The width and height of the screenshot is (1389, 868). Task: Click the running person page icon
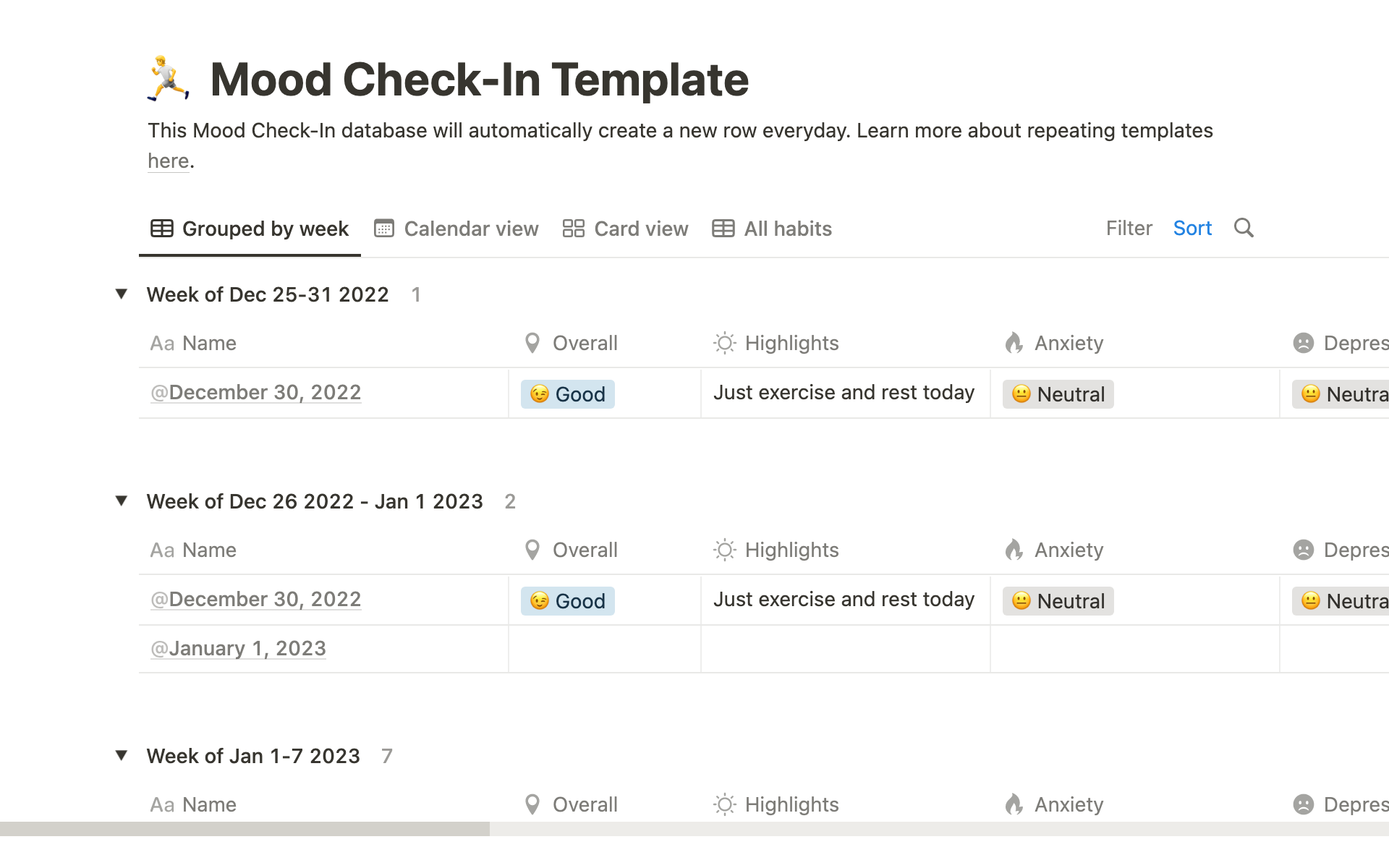(x=169, y=78)
